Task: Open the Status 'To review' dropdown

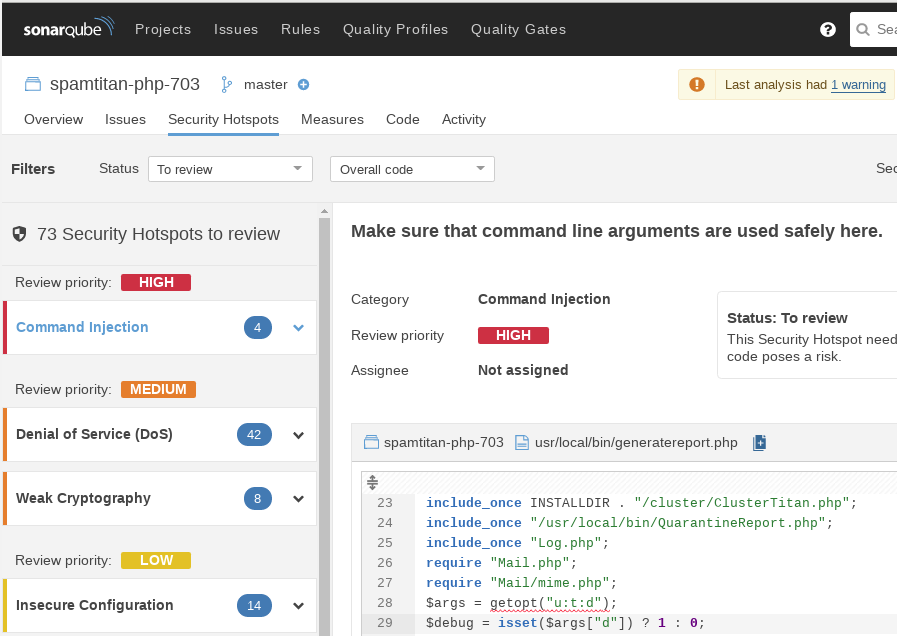Action: 230,169
